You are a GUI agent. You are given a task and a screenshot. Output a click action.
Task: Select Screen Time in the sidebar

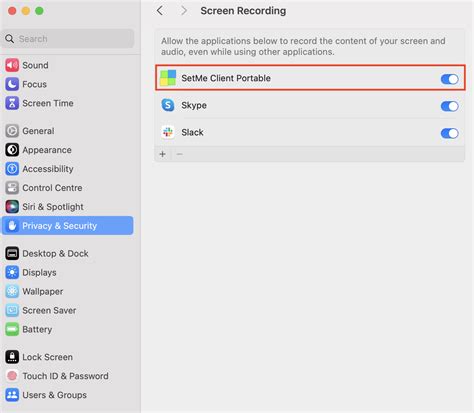click(68, 103)
